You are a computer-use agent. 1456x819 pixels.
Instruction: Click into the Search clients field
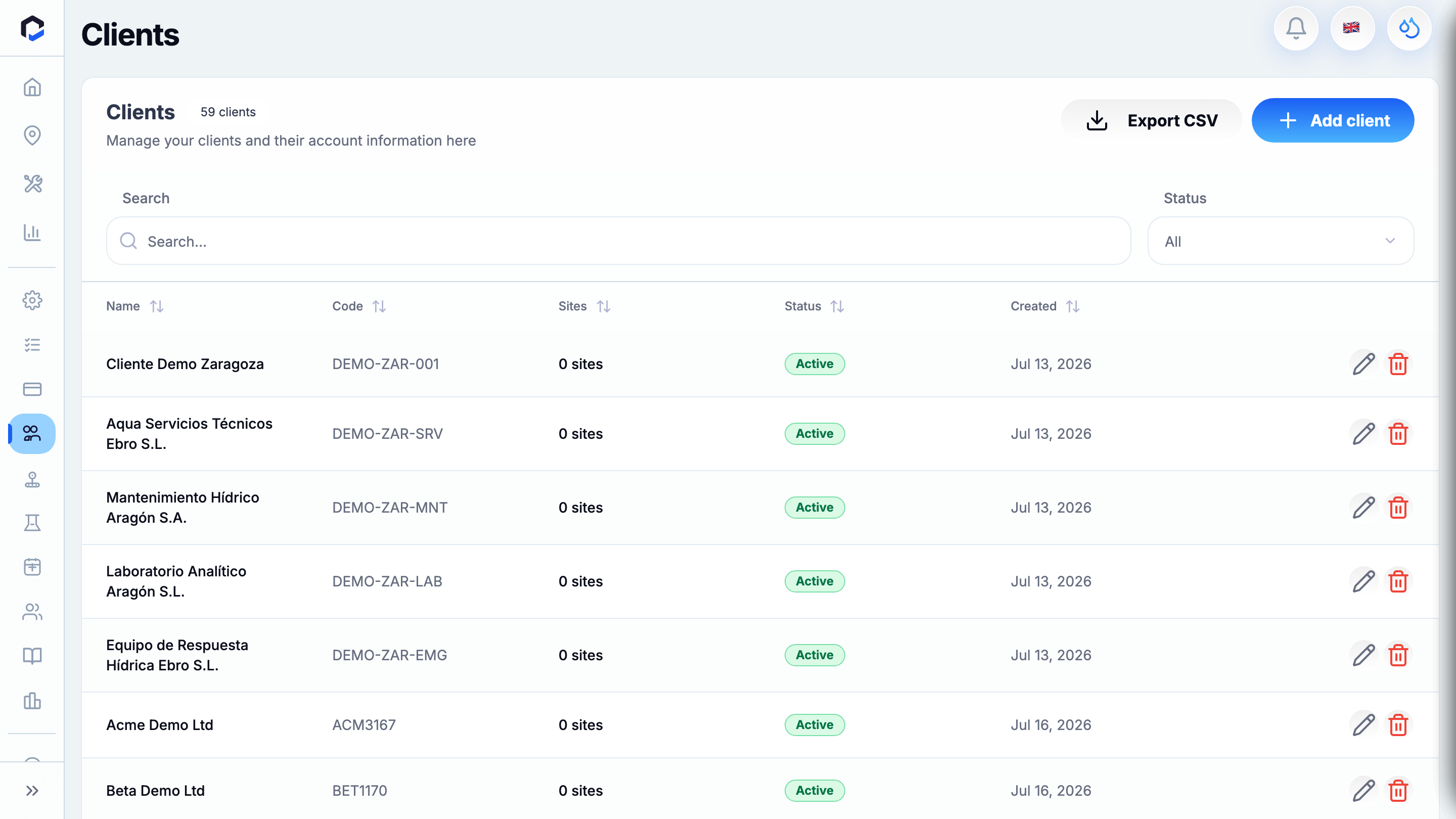pyautogui.click(x=618, y=241)
